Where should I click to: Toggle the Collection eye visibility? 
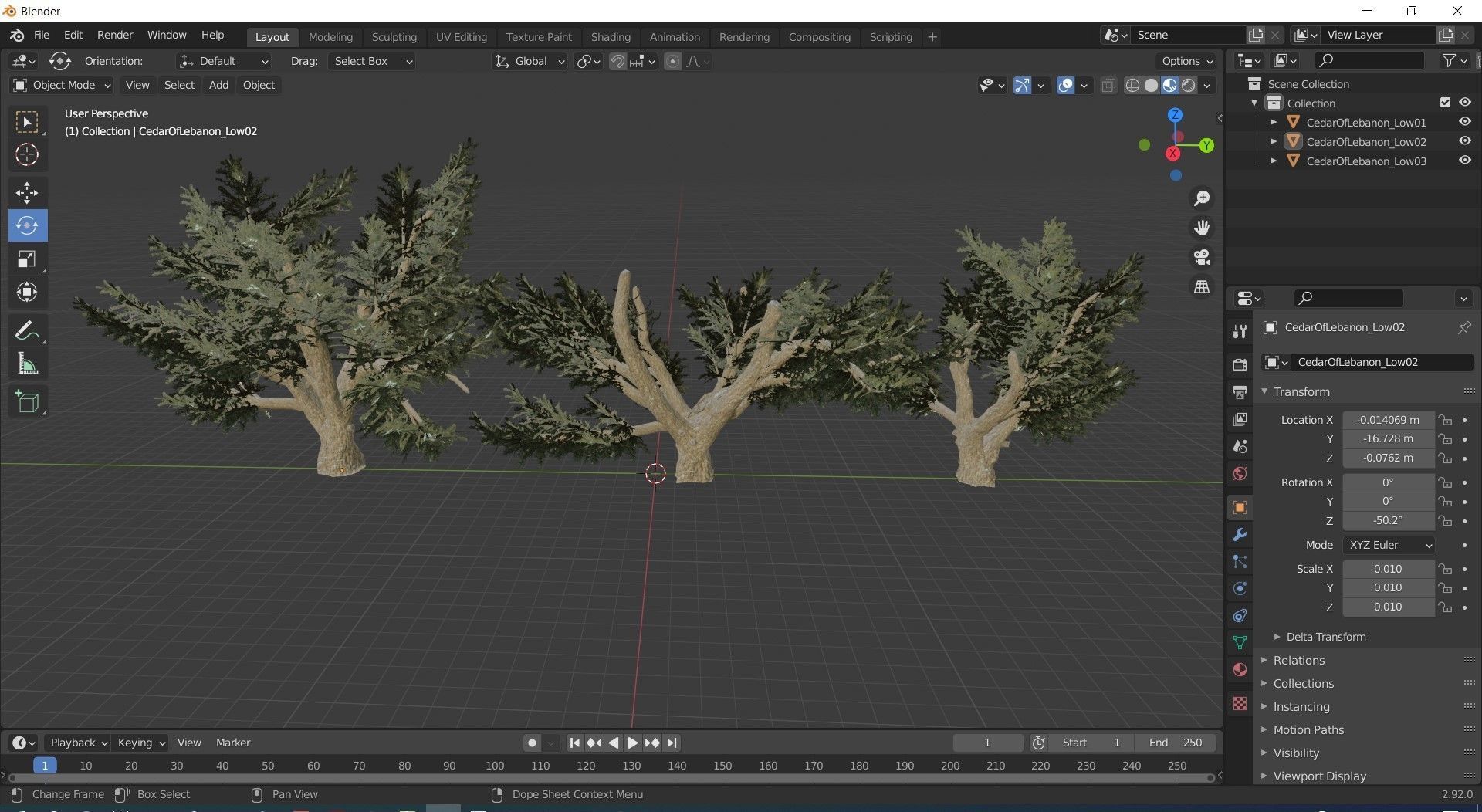point(1464,103)
